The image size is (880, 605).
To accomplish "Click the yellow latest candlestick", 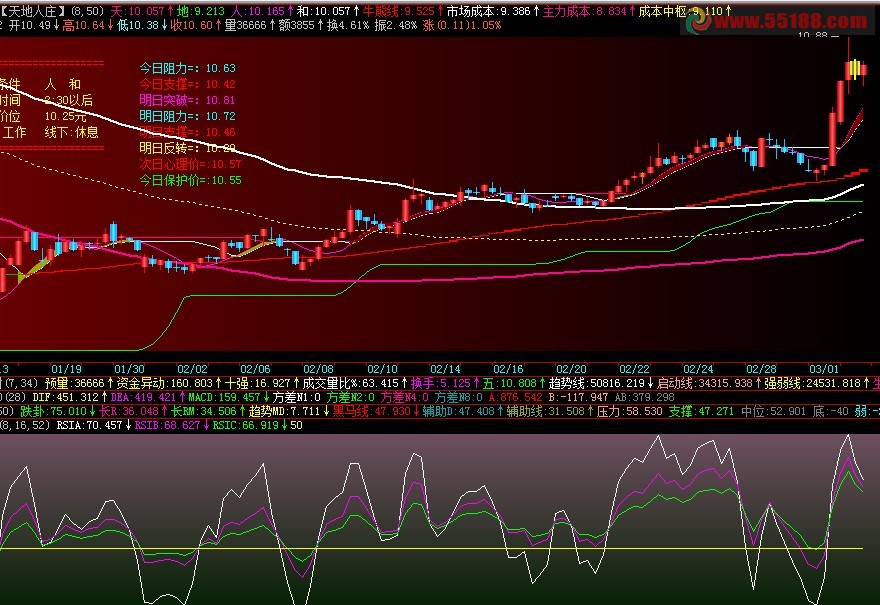I will [855, 69].
